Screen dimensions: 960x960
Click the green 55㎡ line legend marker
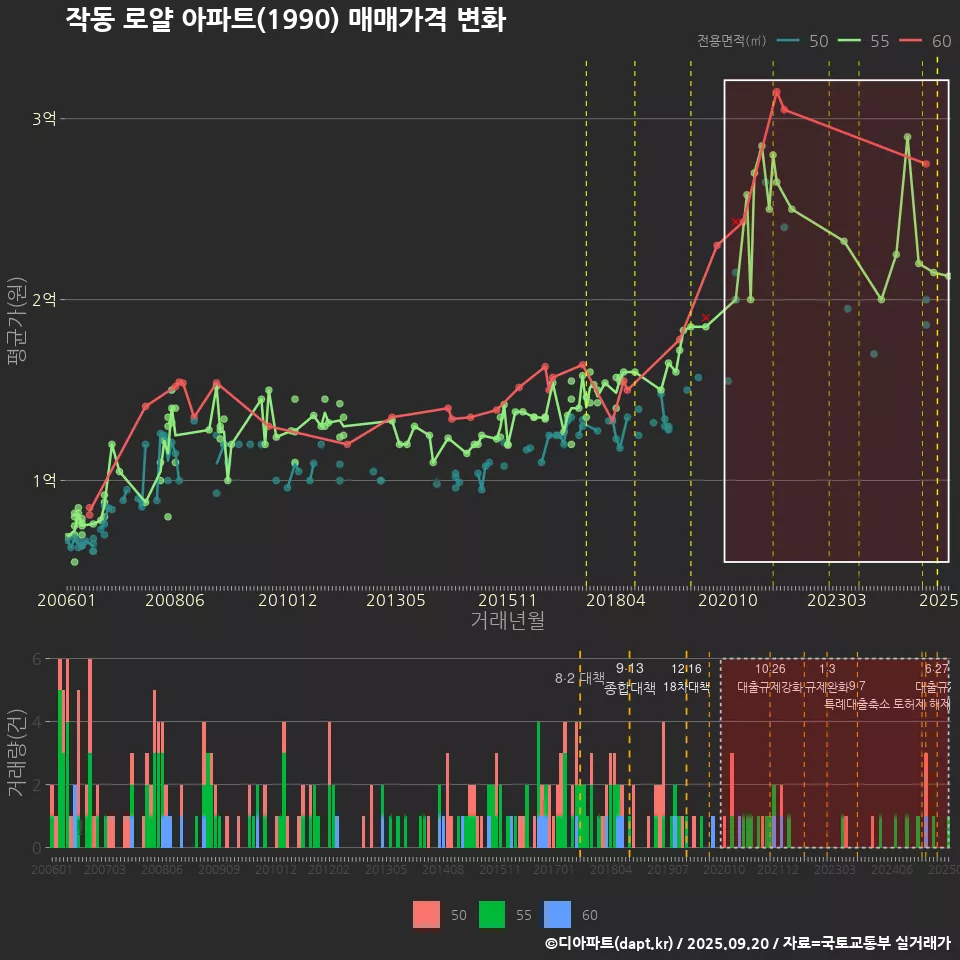pos(850,41)
